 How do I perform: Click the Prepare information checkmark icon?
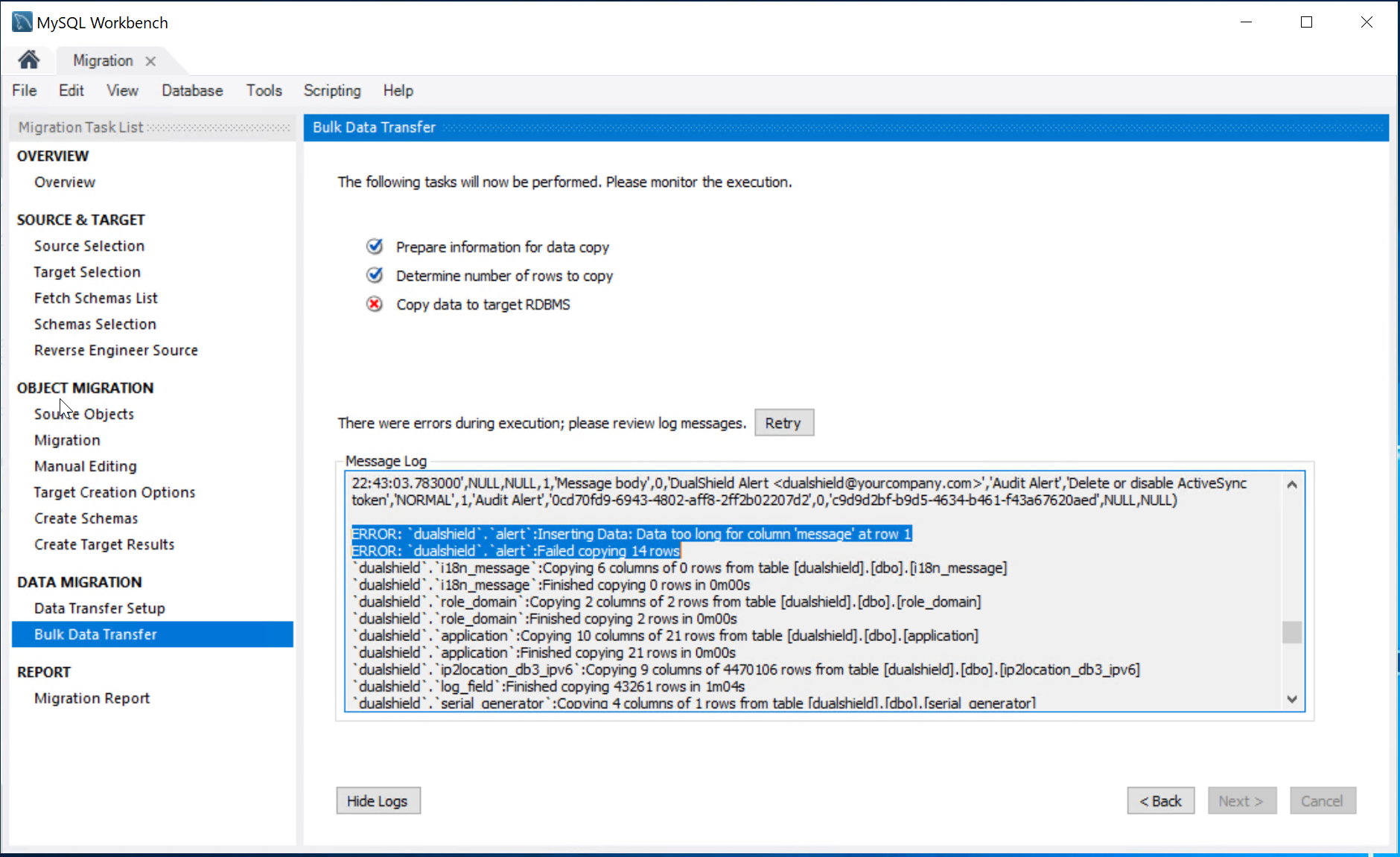pos(375,246)
